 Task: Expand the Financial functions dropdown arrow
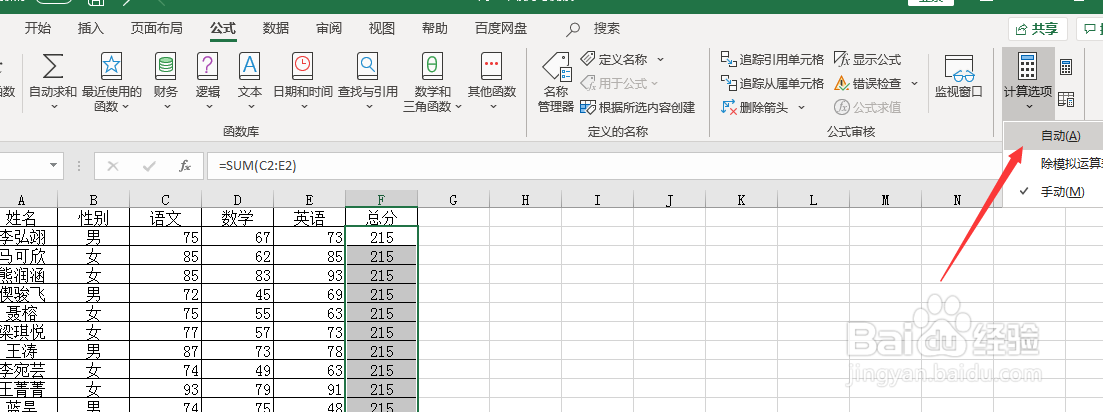167,107
